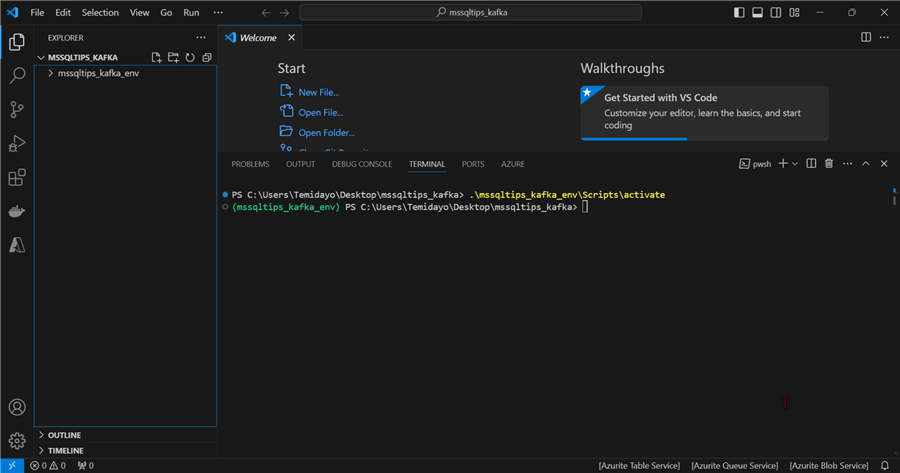The height and width of the screenshot is (473, 900).
Task: Open the Azure view in activity bar
Action: click(x=17, y=245)
